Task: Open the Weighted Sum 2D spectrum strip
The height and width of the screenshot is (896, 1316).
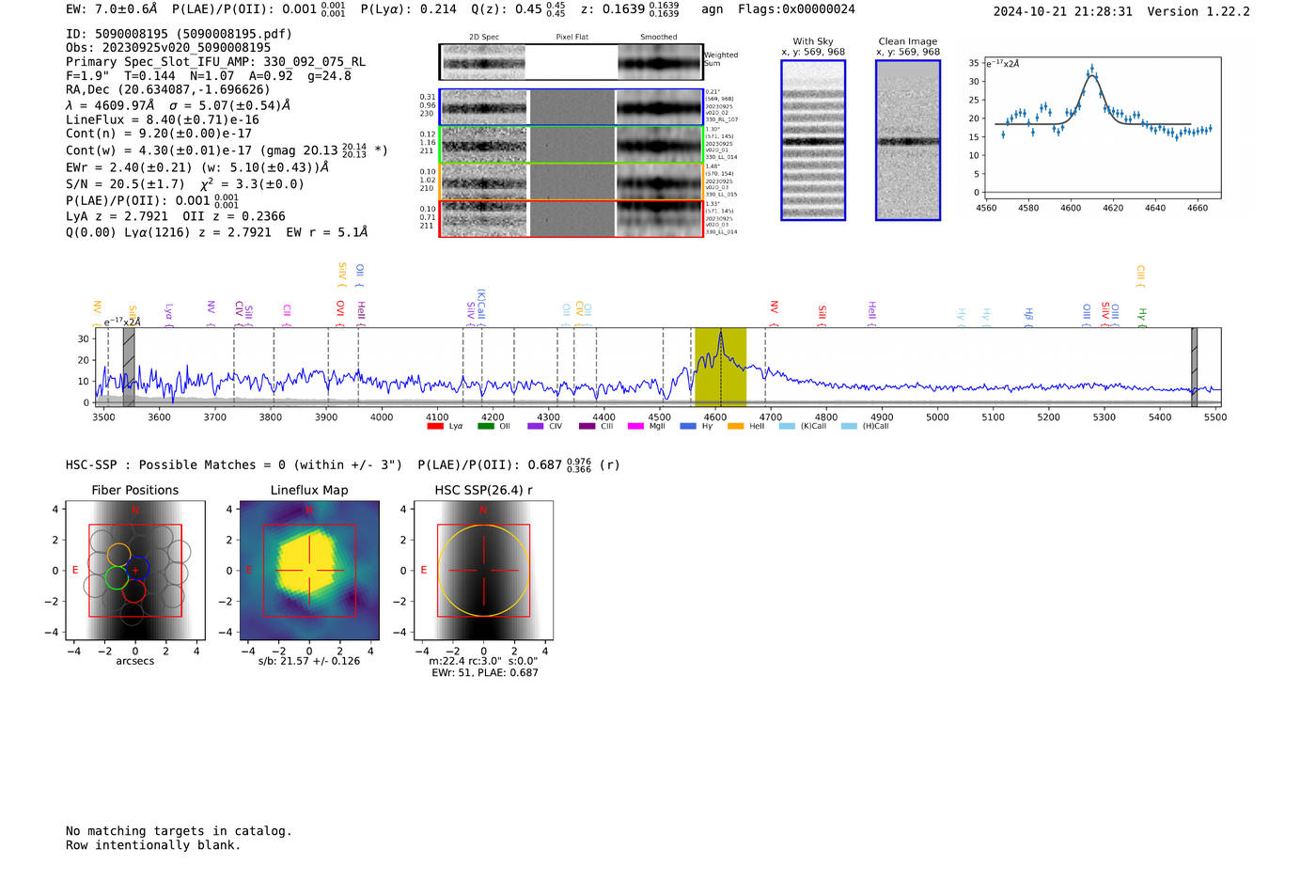Action: click(x=571, y=62)
